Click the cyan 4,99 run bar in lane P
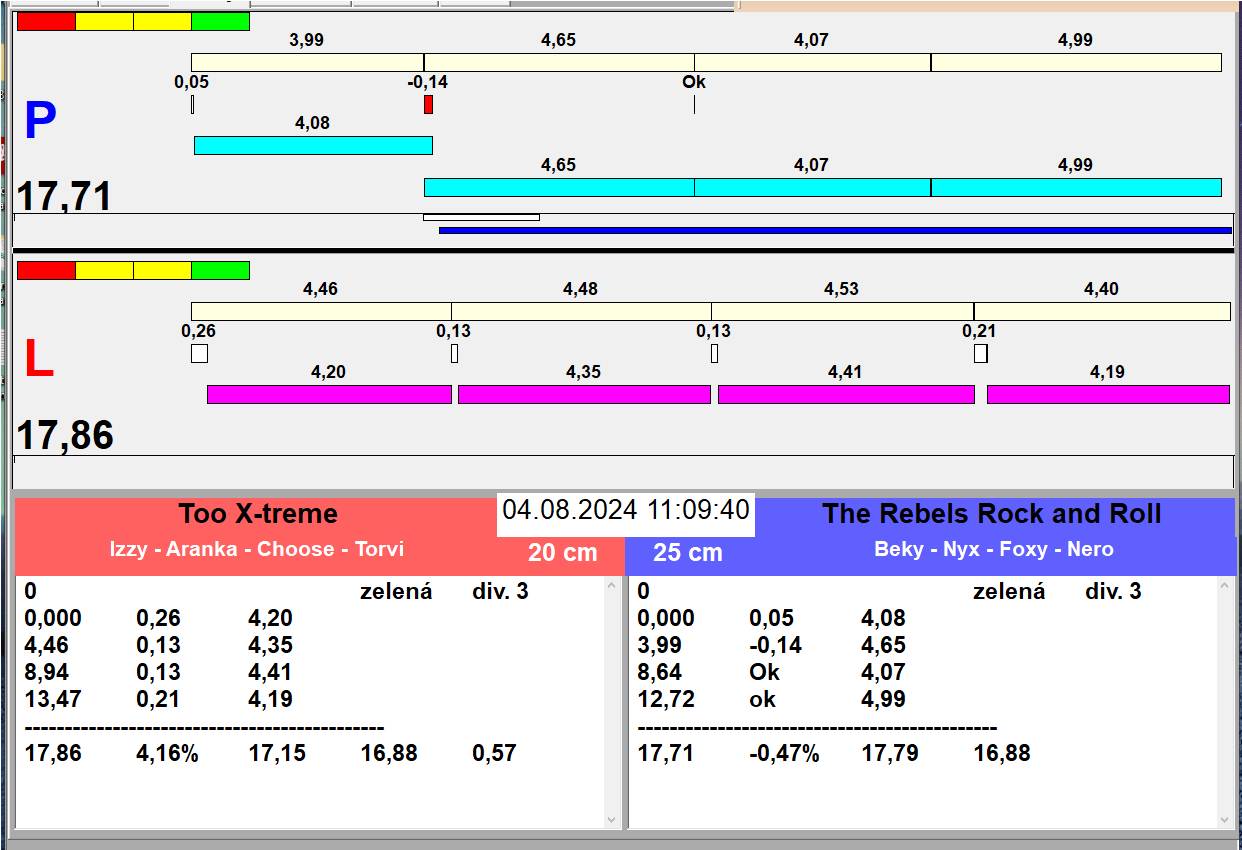The height and width of the screenshot is (850, 1242). (1076, 187)
